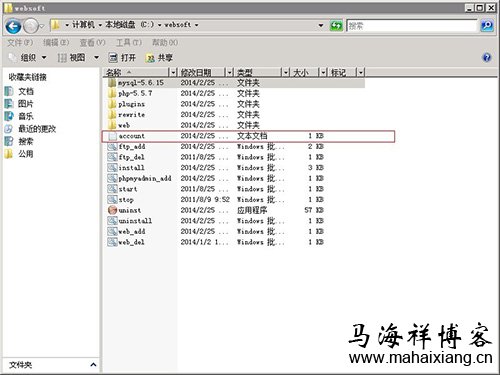Image resolution: width=500 pixels, height=375 pixels.
Task: Click the 3 KB size of install
Action: coord(316,168)
